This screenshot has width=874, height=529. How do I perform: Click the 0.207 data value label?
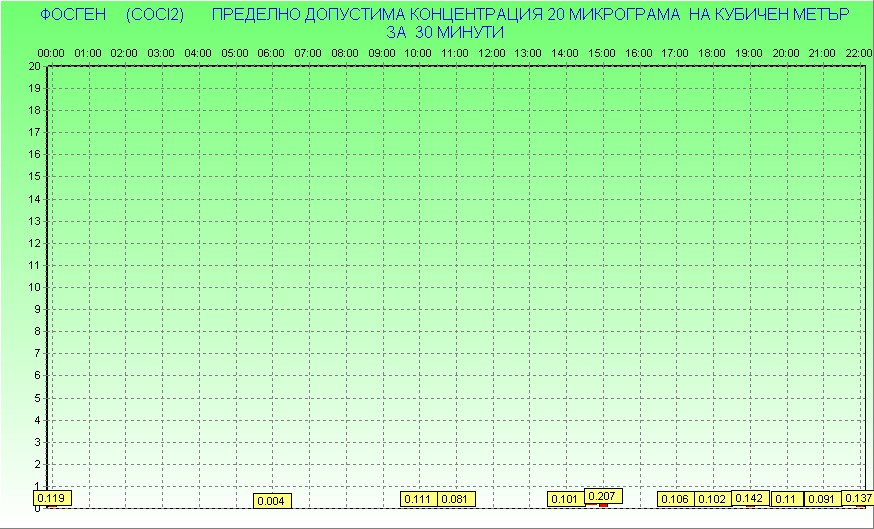coord(603,496)
